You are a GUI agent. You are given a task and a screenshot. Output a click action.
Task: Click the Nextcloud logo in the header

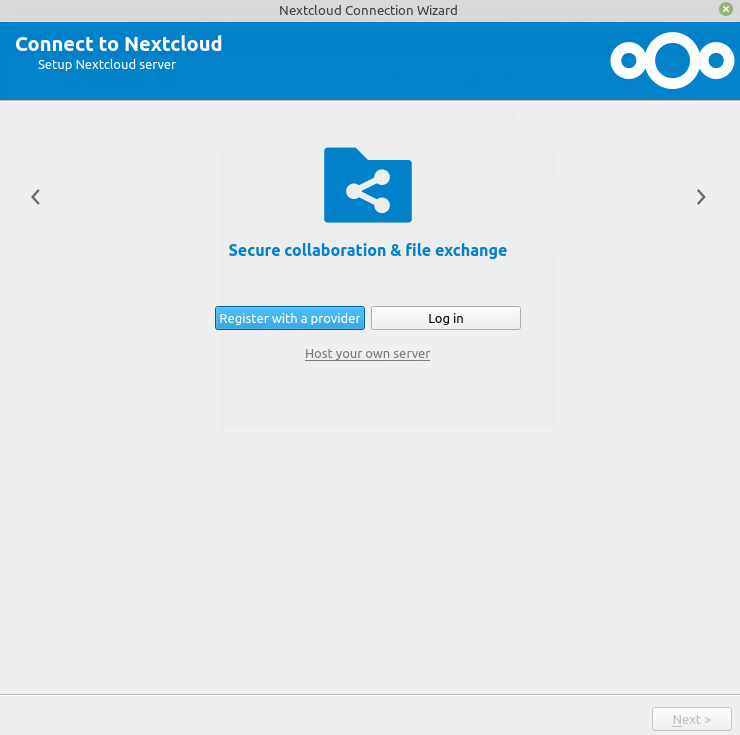click(672, 60)
